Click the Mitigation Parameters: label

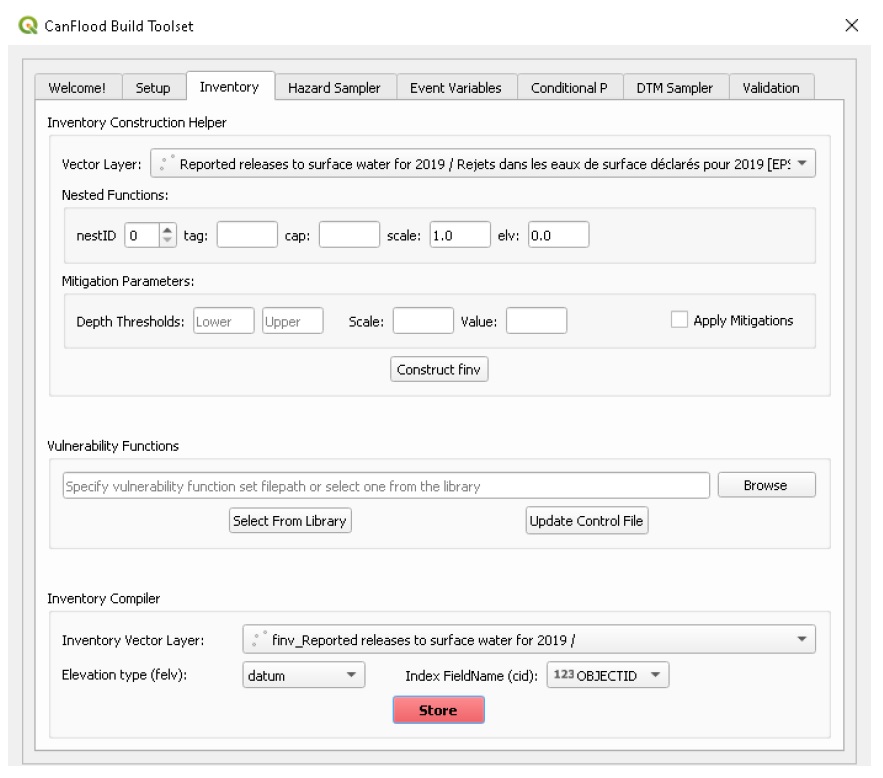coord(128,281)
